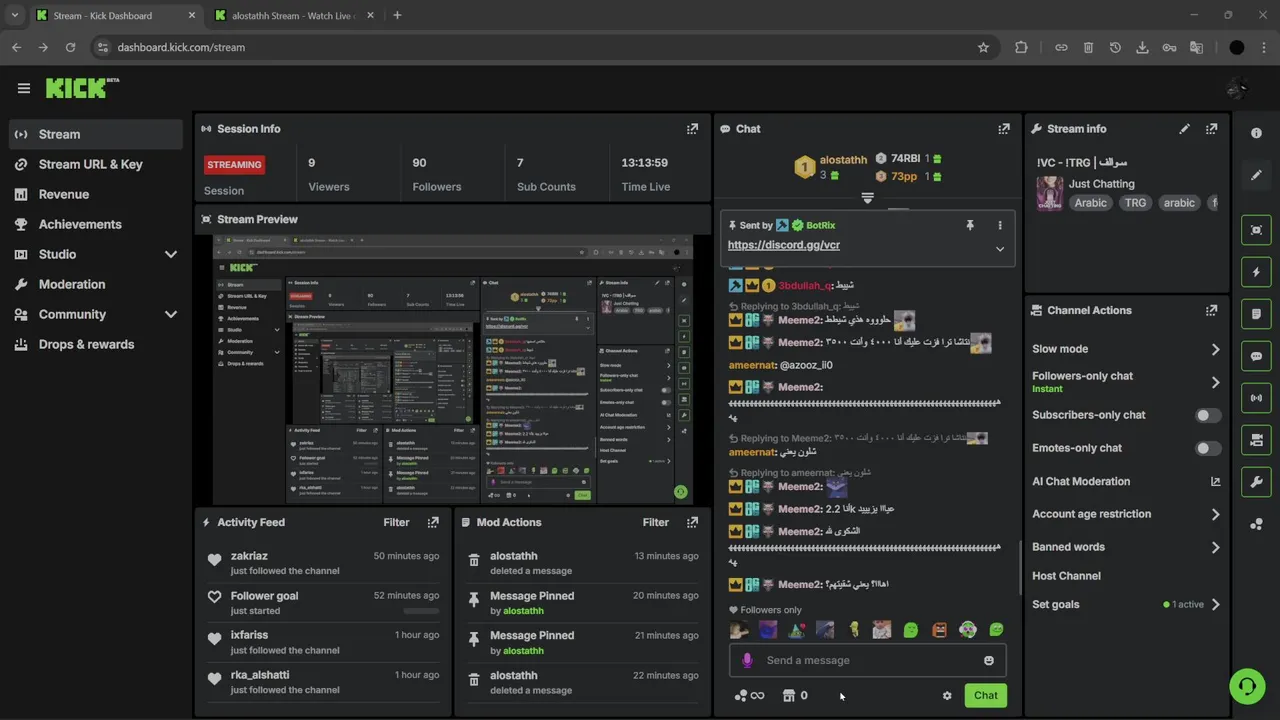
Task: Open the green headset support button
Action: (x=1247, y=687)
